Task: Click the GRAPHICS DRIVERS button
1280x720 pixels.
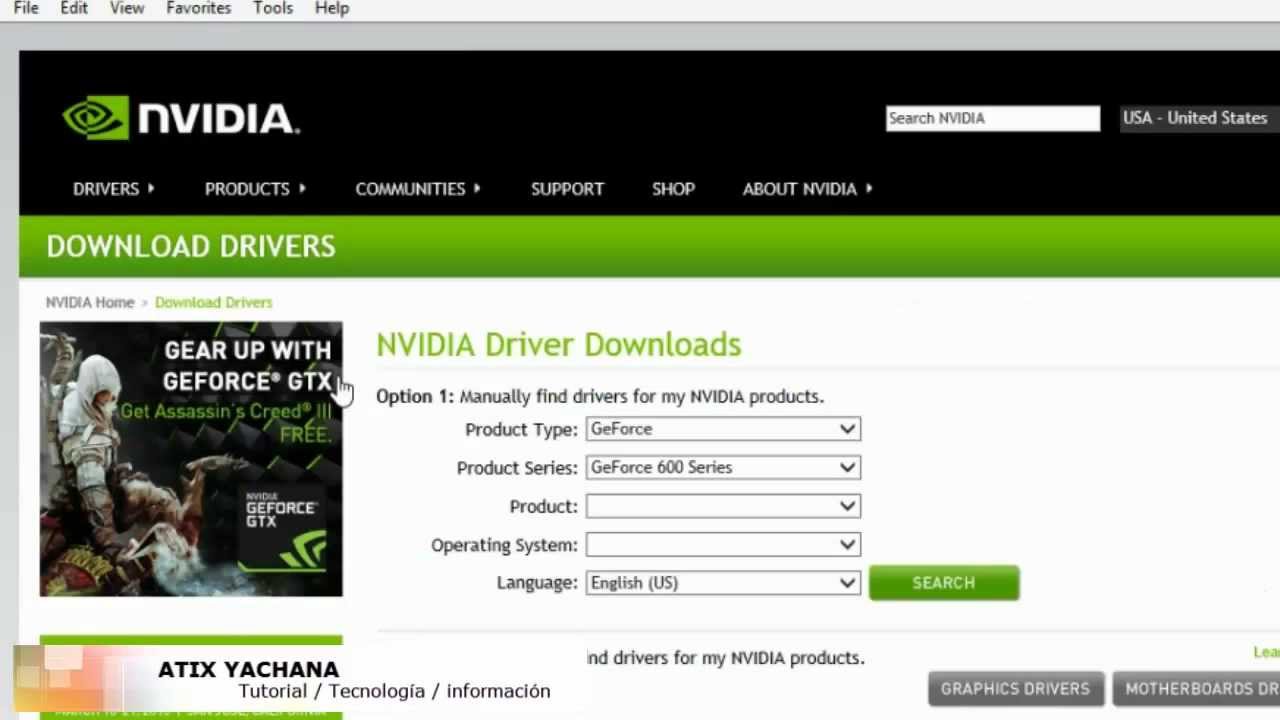Action: coord(1015,689)
